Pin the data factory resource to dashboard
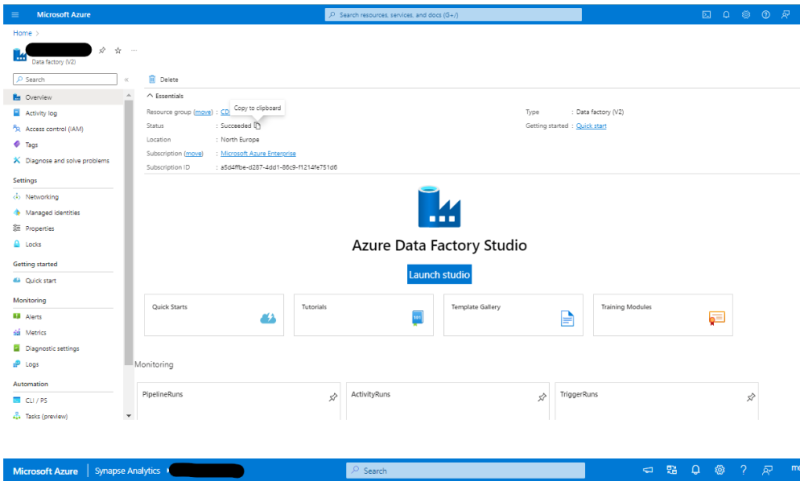Image resolution: width=800 pixels, height=481 pixels. pos(102,50)
